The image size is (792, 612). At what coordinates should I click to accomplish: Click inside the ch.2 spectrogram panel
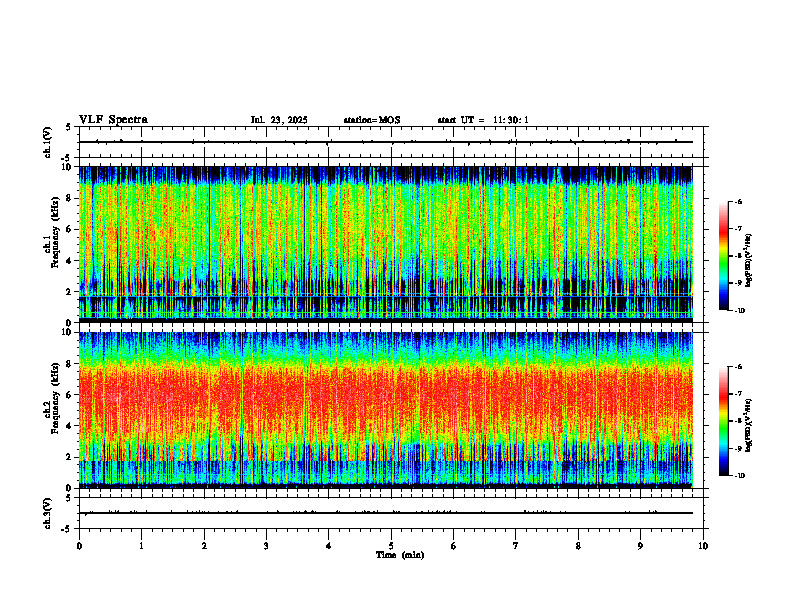(x=385, y=409)
